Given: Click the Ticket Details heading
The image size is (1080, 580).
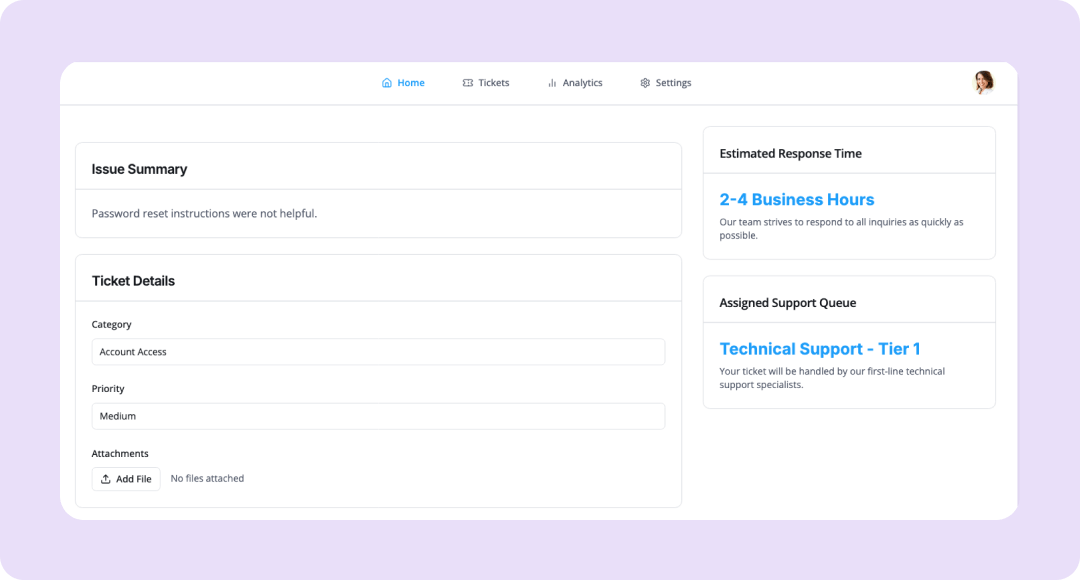Looking at the screenshot, I should click(133, 281).
